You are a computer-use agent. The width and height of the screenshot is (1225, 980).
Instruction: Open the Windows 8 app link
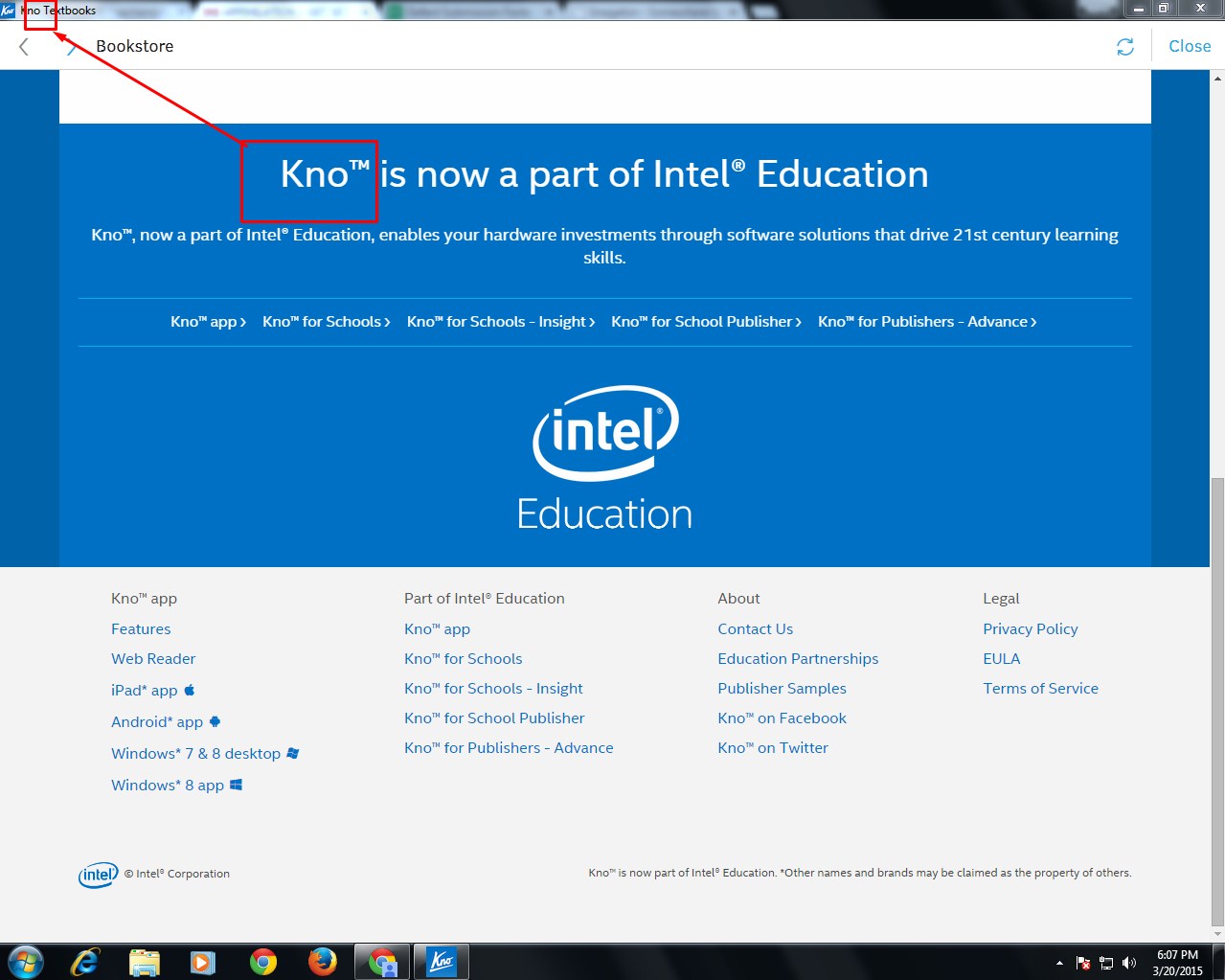(x=176, y=786)
